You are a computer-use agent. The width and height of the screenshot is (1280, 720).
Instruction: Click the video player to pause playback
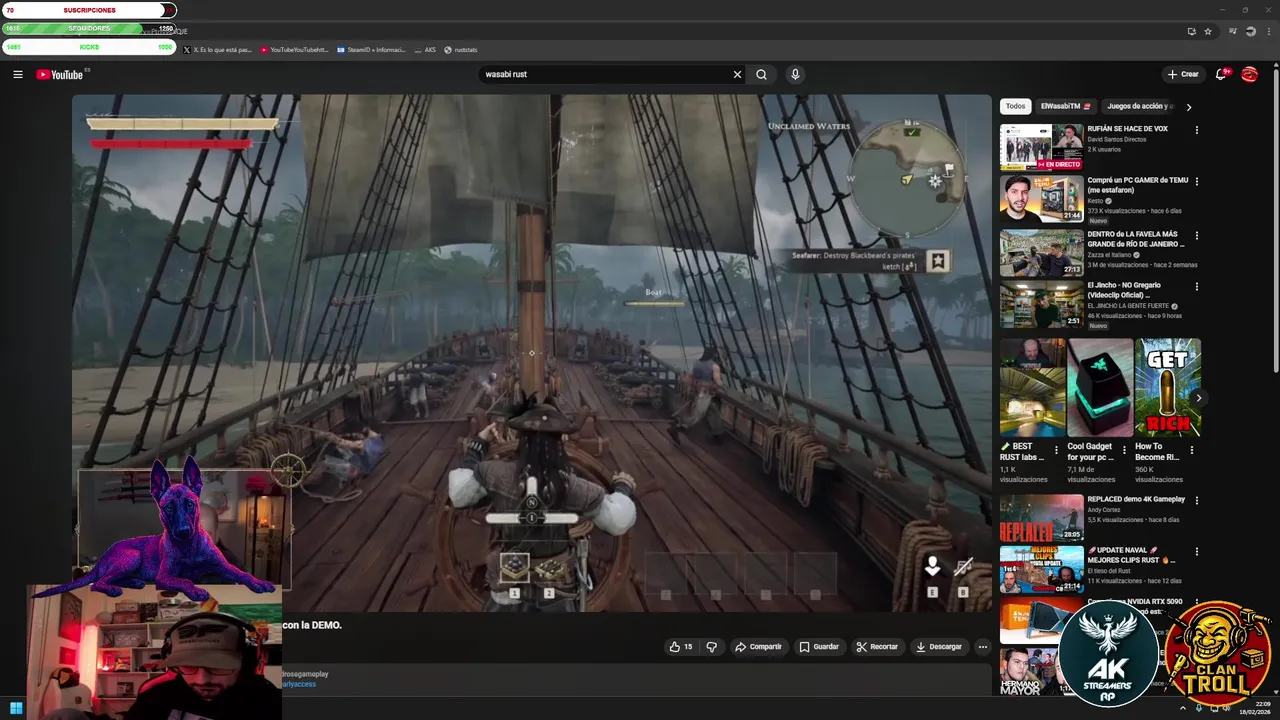(531, 353)
